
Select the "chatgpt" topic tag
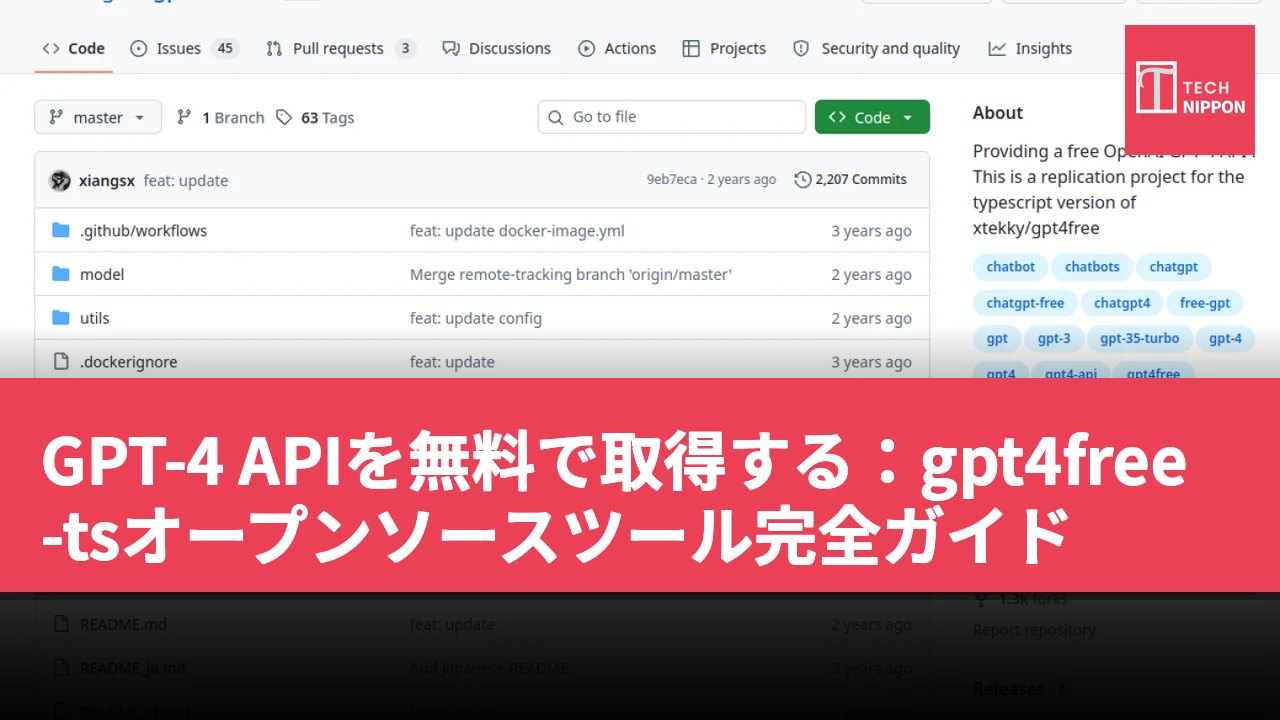coord(1174,267)
